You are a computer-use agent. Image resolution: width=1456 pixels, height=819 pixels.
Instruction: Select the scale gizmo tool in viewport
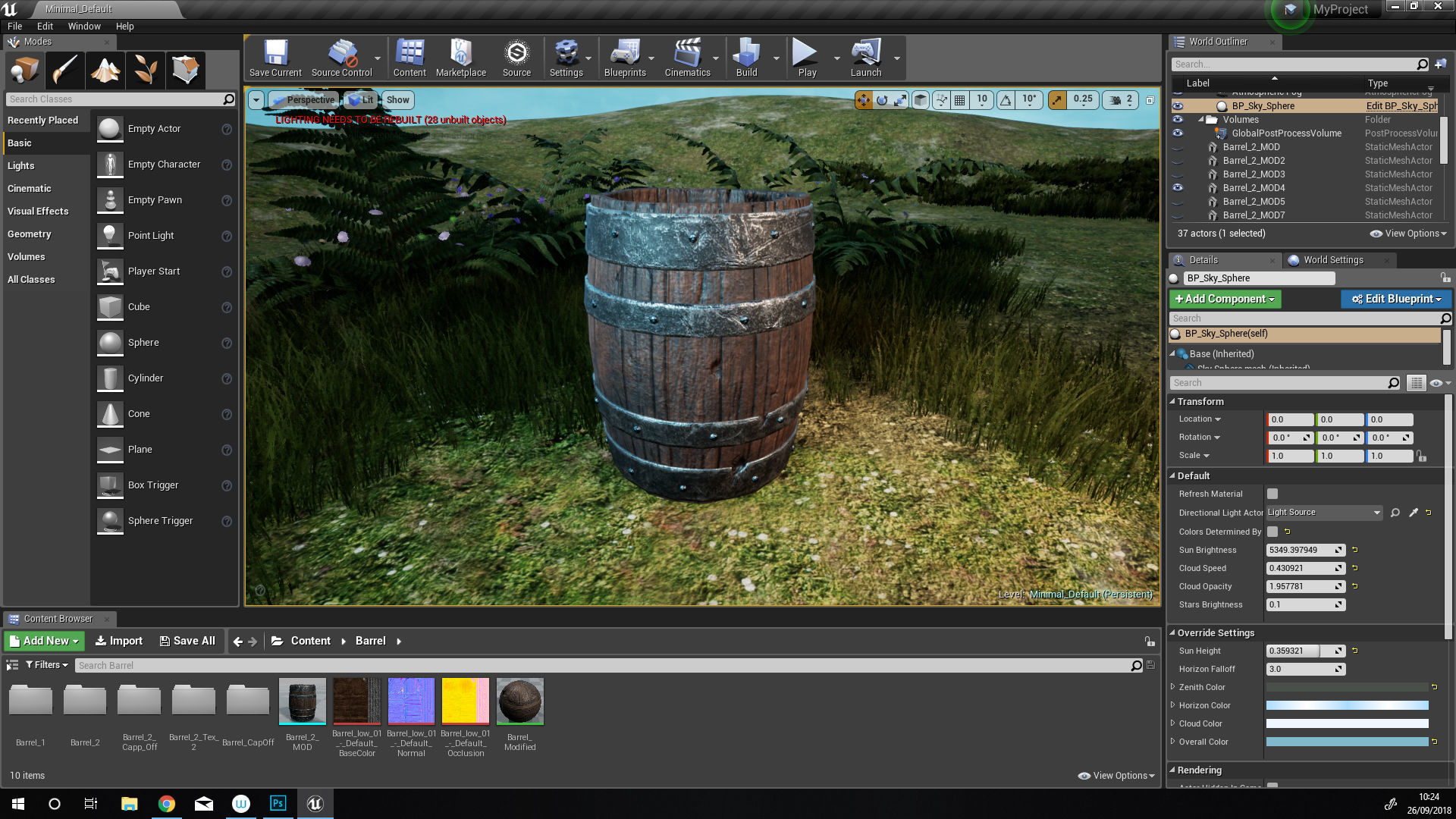[900, 100]
